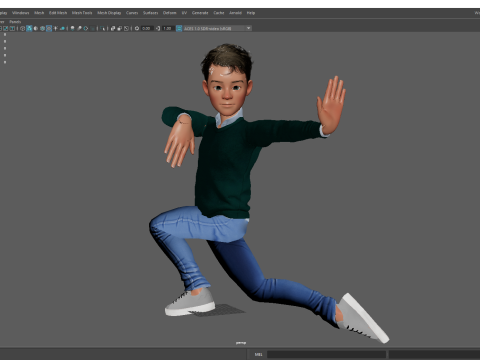Image resolution: width=480 pixels, height=360 pixels.
Task: Open the Windows menu
Action: pyautogui.click(x=20, y=13)
